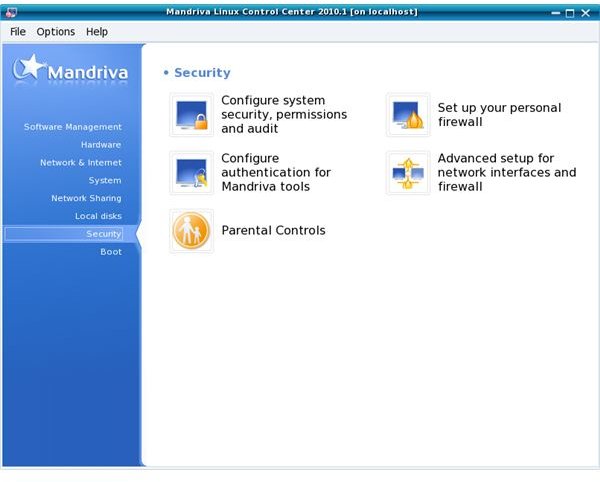Open the network interfaces firewall icon

pyautogui.click(x=408, y=173)
